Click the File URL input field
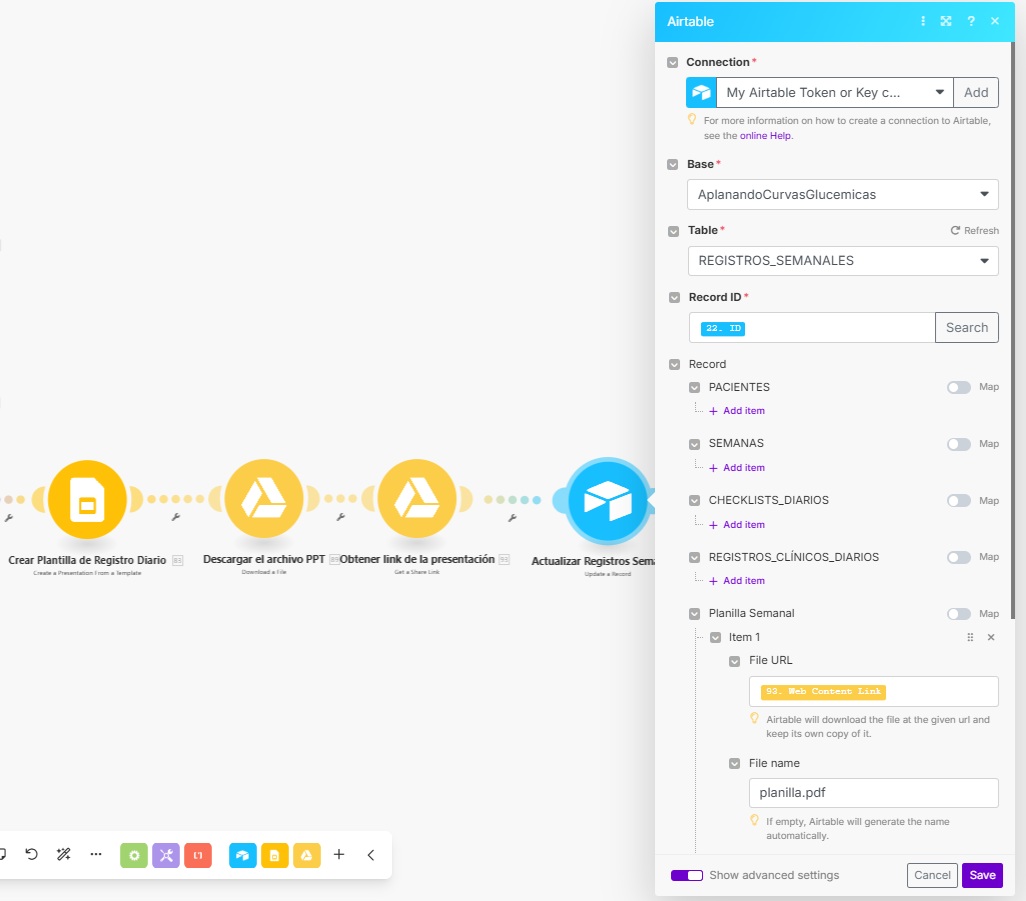 874,692
